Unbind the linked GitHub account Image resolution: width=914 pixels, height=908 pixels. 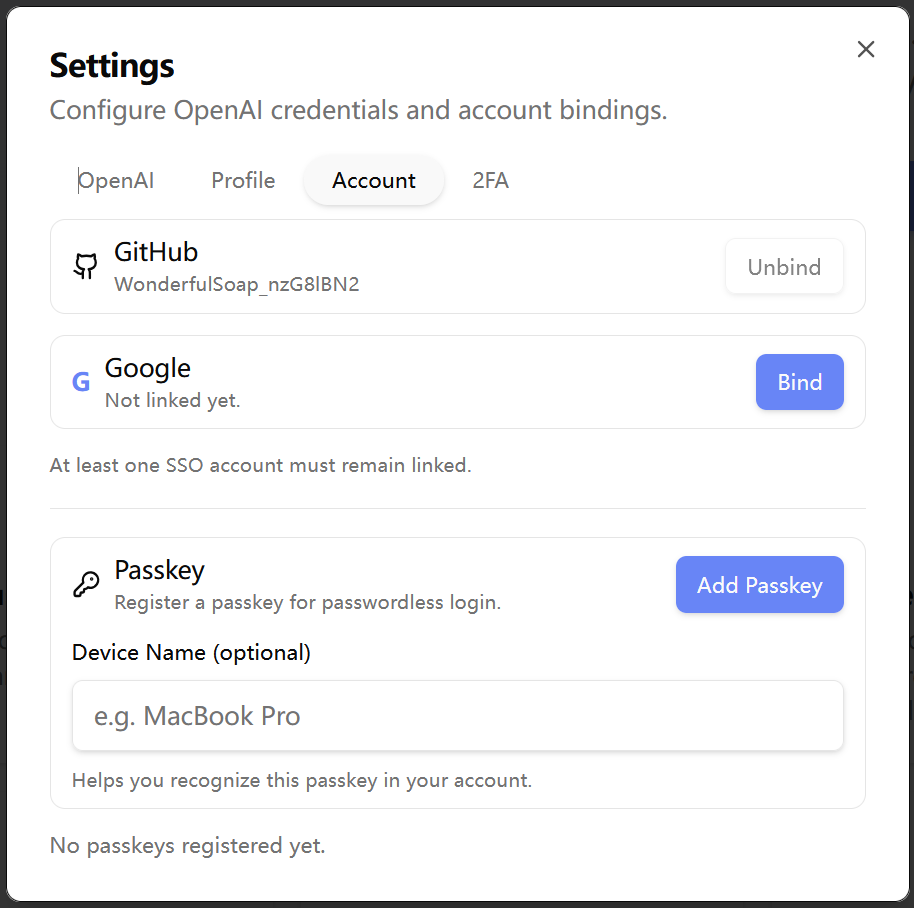[x=784, y=267]
